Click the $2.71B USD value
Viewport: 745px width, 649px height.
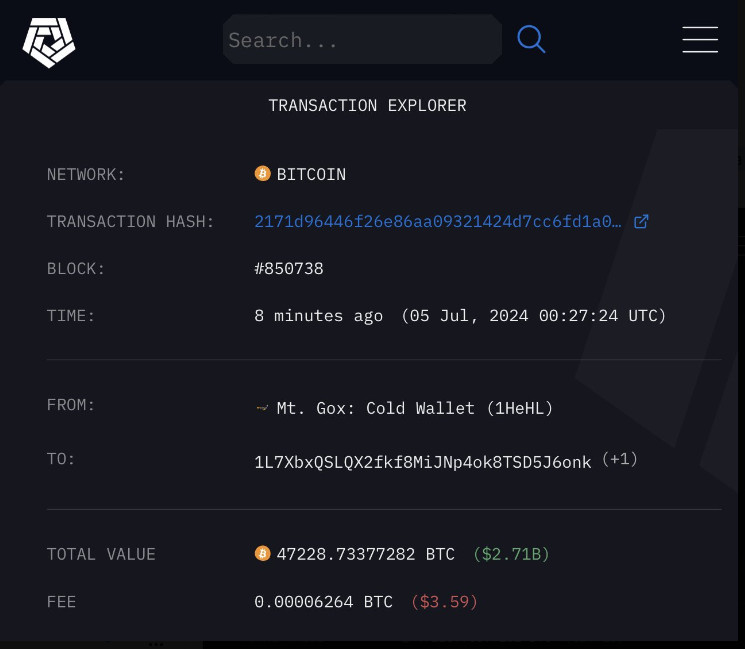coord(511,554)
